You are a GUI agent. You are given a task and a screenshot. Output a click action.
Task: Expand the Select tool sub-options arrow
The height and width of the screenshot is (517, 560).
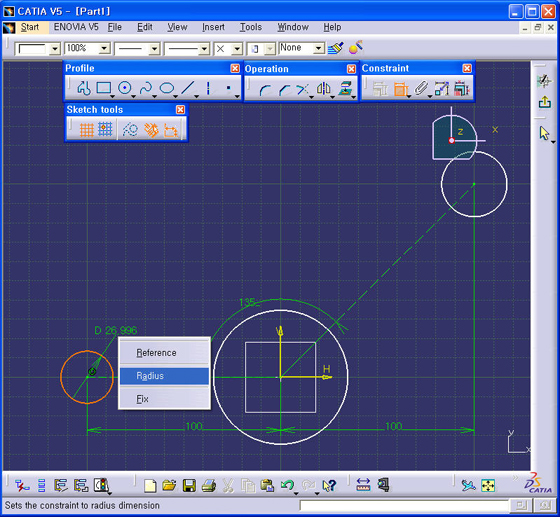tap(553, 142)
